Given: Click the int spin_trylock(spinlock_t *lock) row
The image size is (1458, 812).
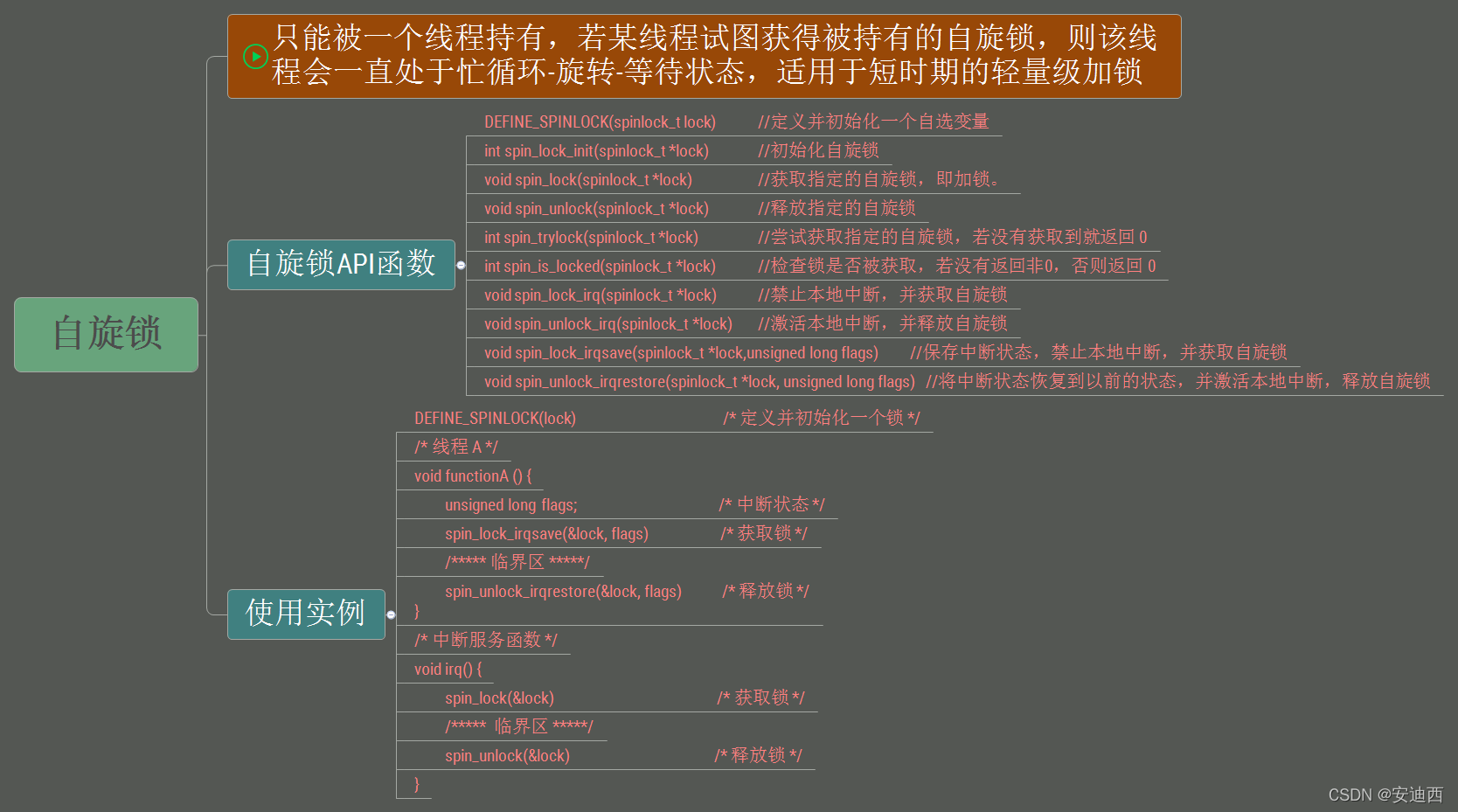Looking at the screenshot, I should (x=814, y=237).
